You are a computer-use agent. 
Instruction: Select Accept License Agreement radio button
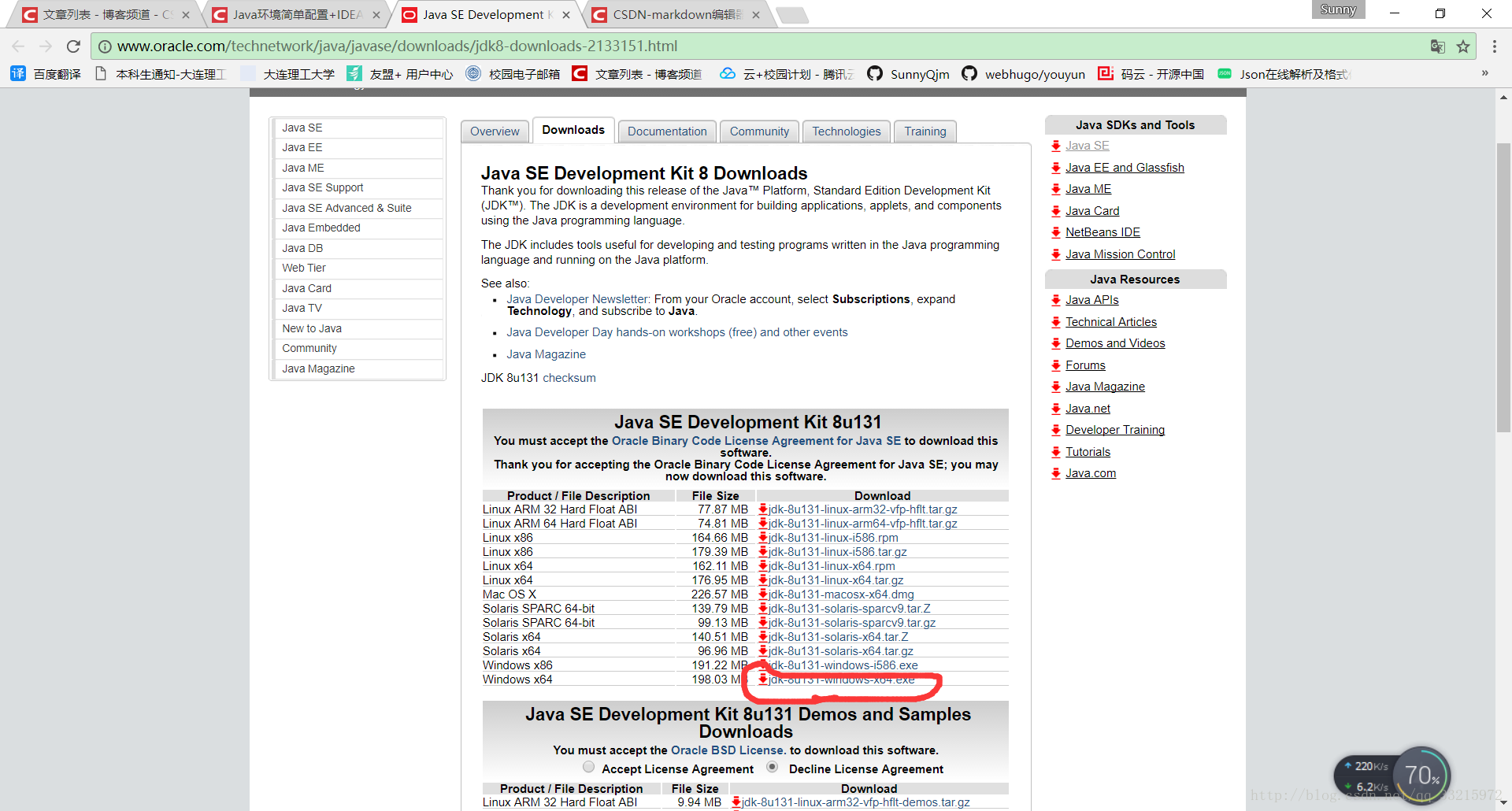[x=588, y=767]
